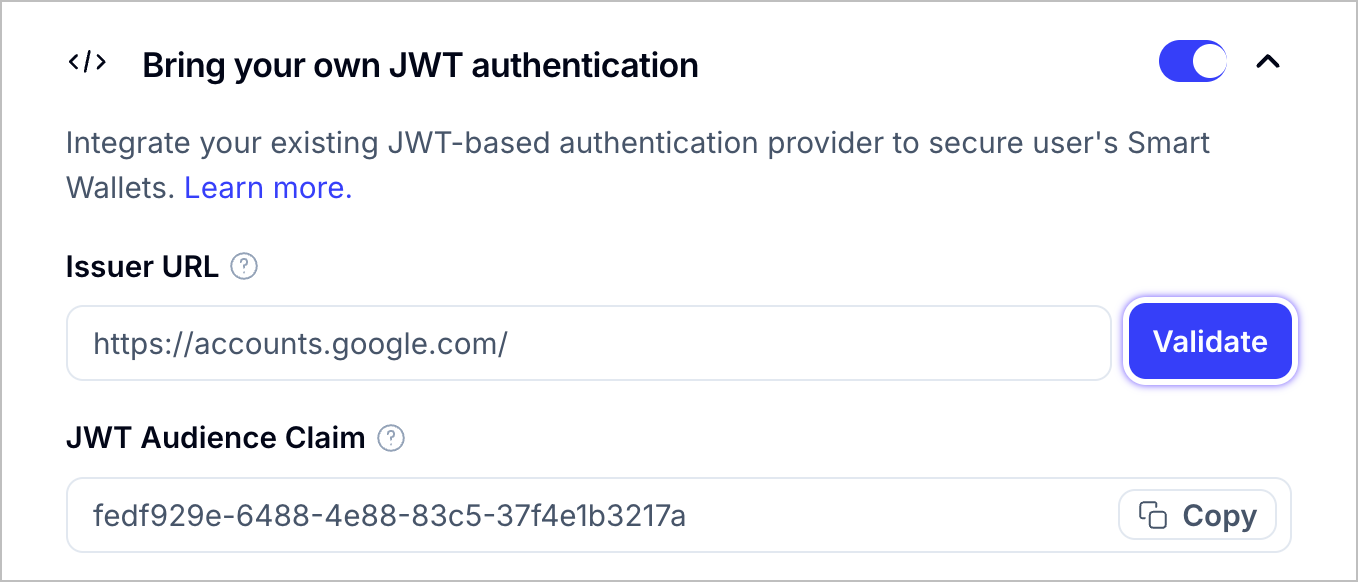Screen dimensions: 1358x582
Task: Click the "Bring your own JWT authentication" heading
Action: [420, 66]
